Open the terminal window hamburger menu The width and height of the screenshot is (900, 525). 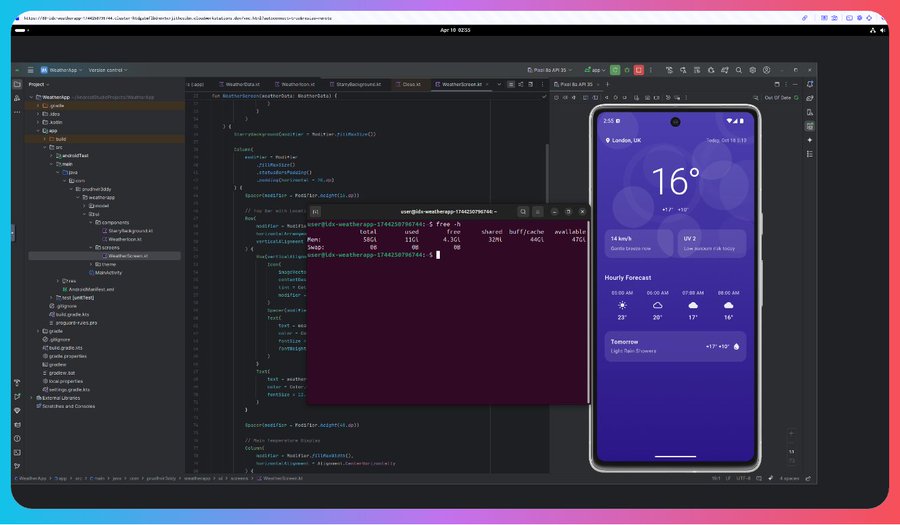click(537, 212)
